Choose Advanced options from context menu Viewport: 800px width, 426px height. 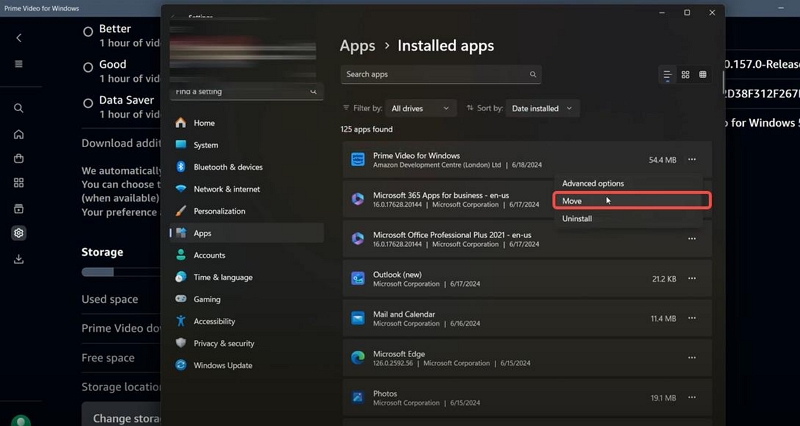click(628, 184)
